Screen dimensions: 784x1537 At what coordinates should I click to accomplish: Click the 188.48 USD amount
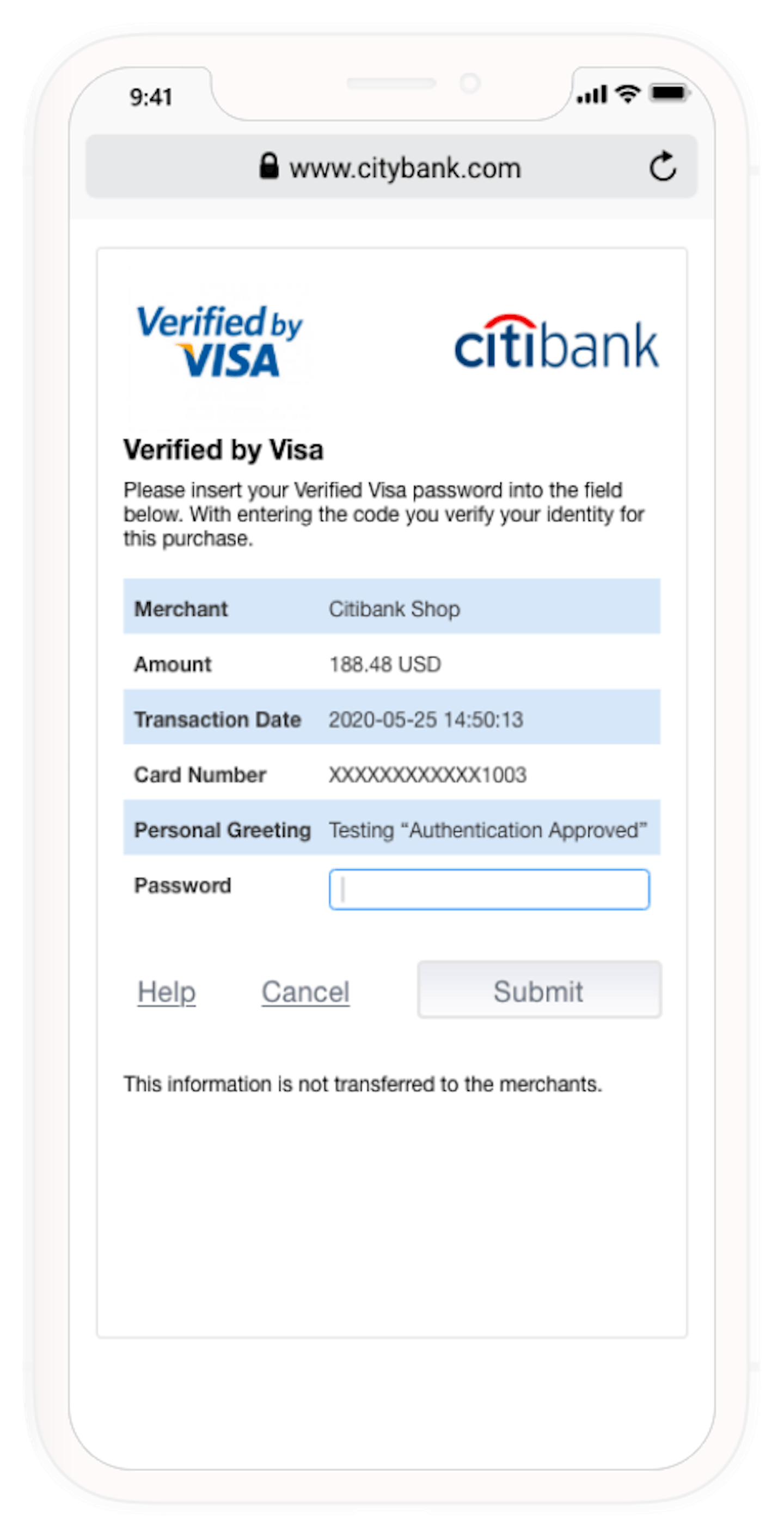385,664
